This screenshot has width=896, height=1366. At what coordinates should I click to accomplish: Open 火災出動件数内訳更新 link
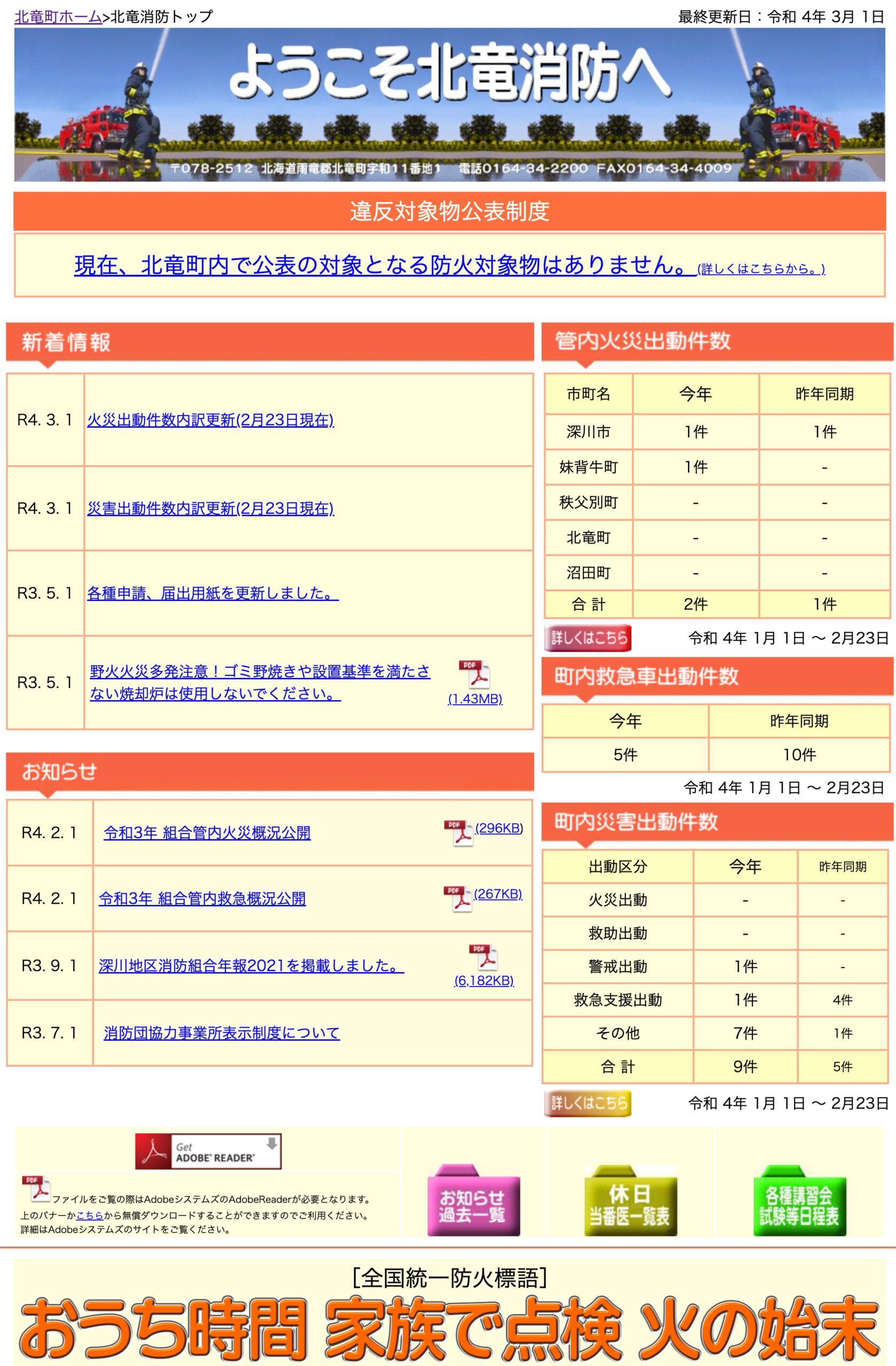point(211,420)
